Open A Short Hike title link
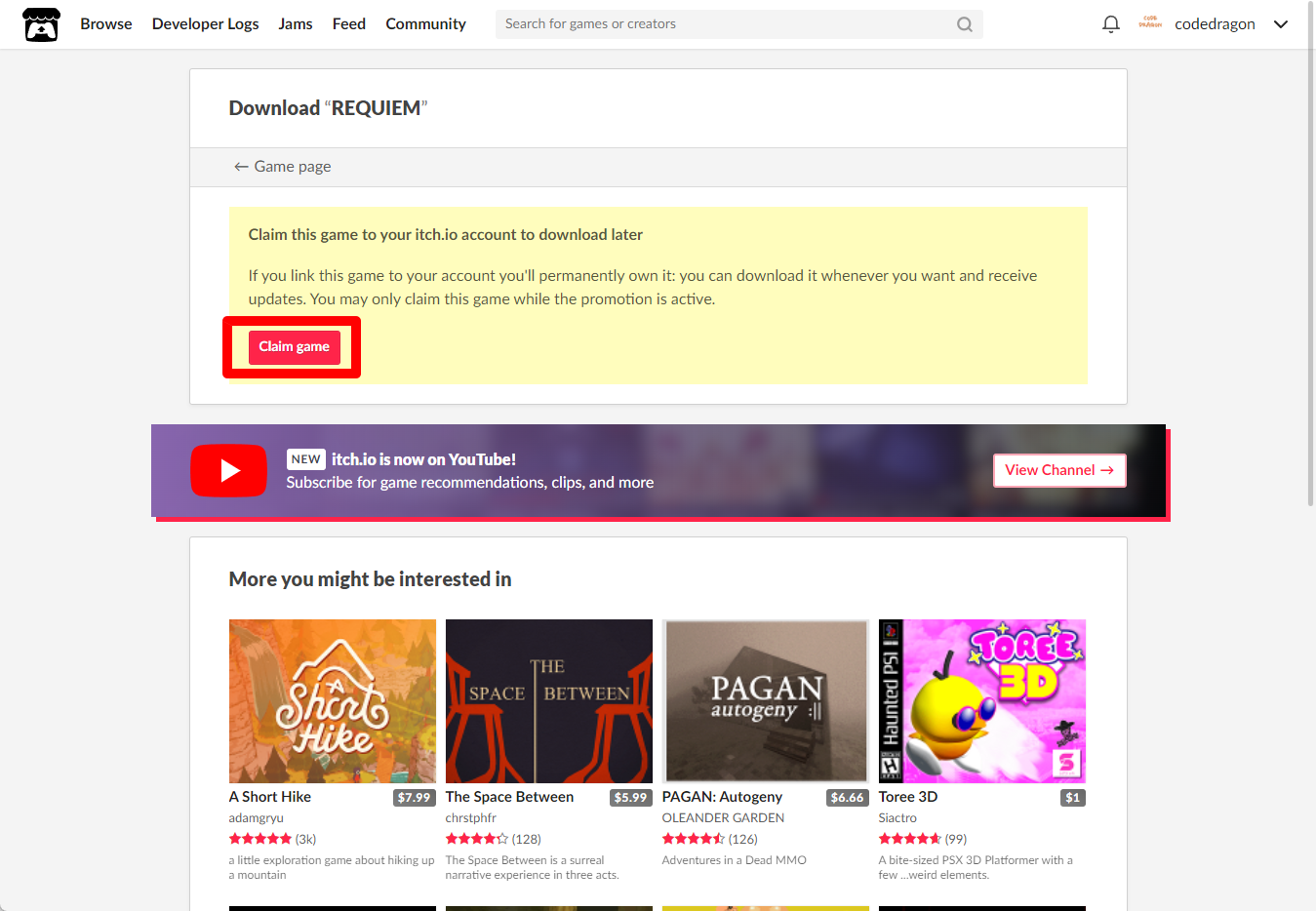The height and width of the screenshot is (911, 1316). click(x=270, y=797)
